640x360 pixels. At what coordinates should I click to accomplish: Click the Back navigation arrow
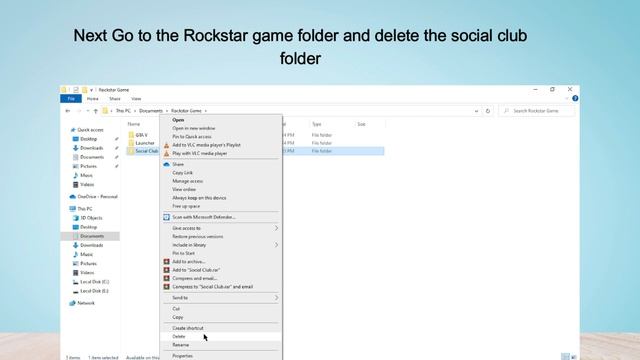[x=68, y=111]
